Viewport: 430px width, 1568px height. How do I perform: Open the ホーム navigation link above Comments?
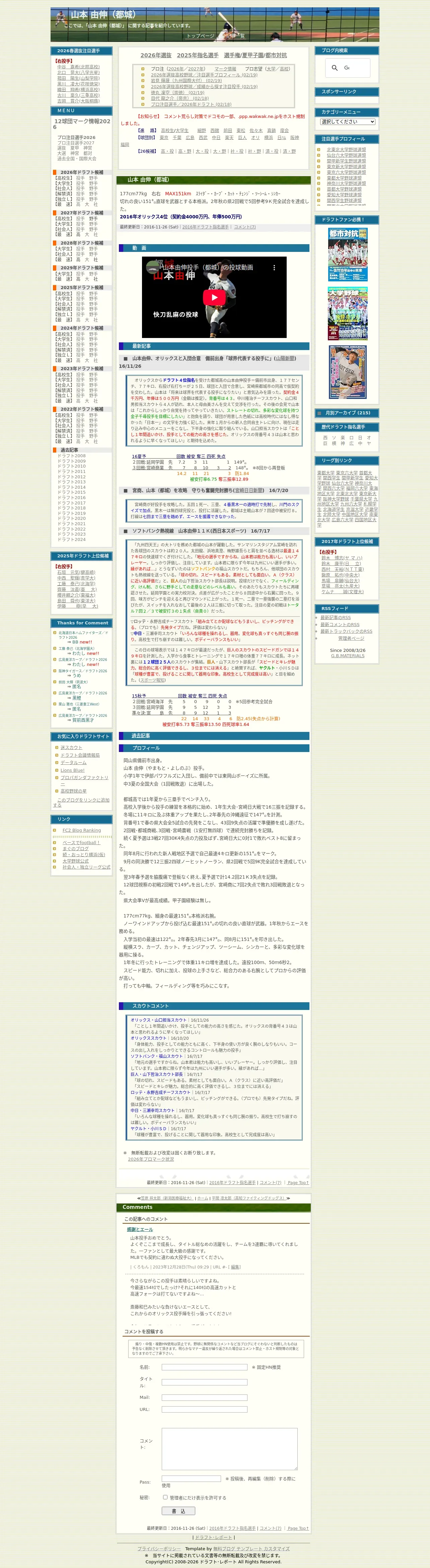[x=203, y=1198]
